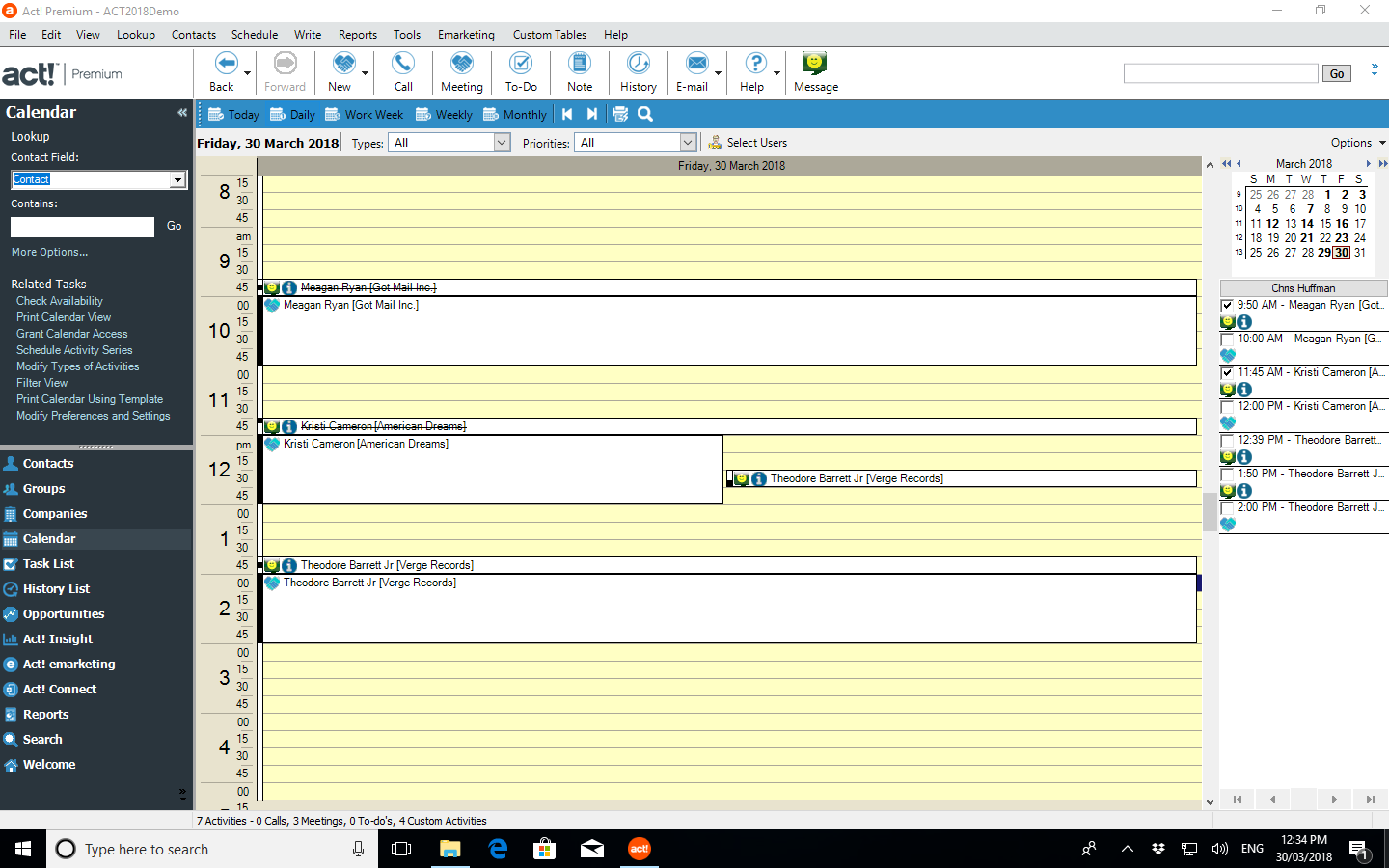Check the 1:50 PM Theodore Barrett task
This screenshot has height=868, width=1389.
(1227, 474)
